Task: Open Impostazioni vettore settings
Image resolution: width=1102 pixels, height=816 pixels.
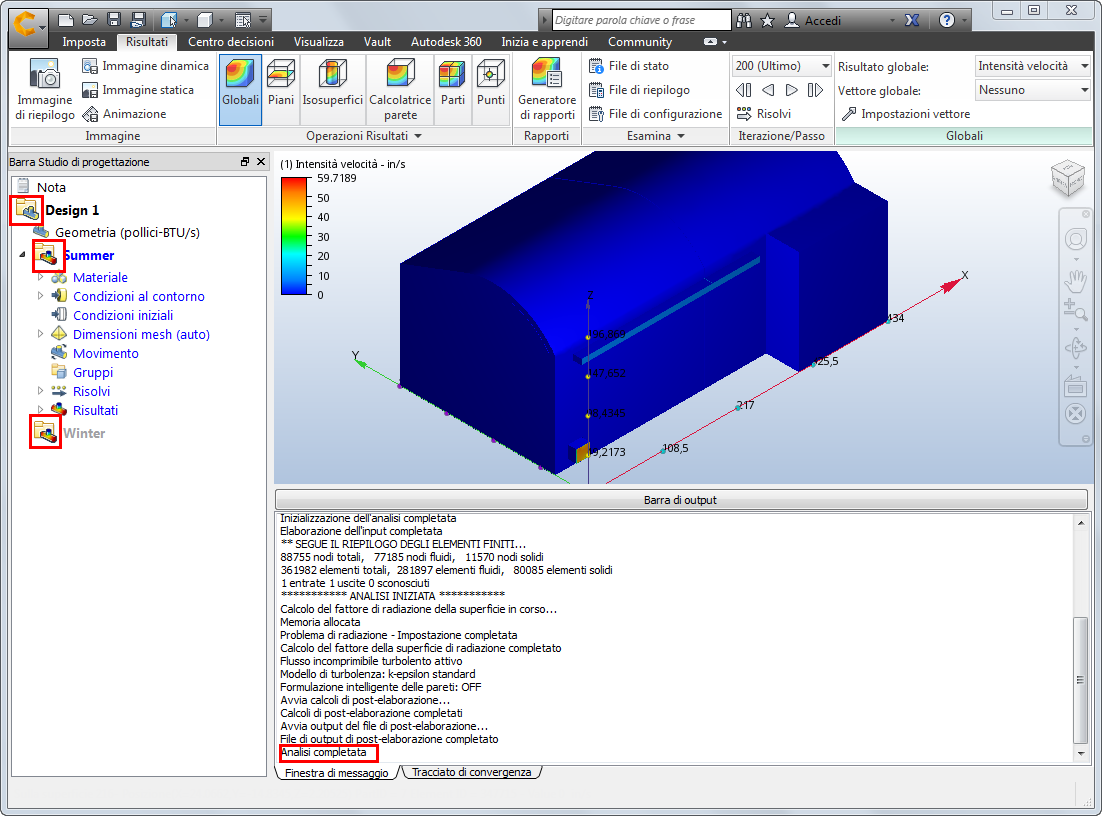Action: pos(906,114)
